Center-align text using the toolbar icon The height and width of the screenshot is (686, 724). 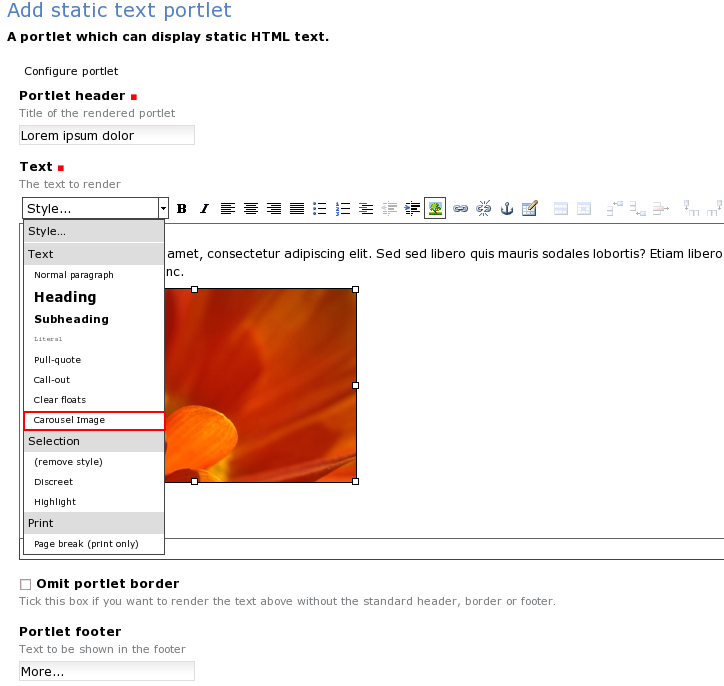pos(251,209)
